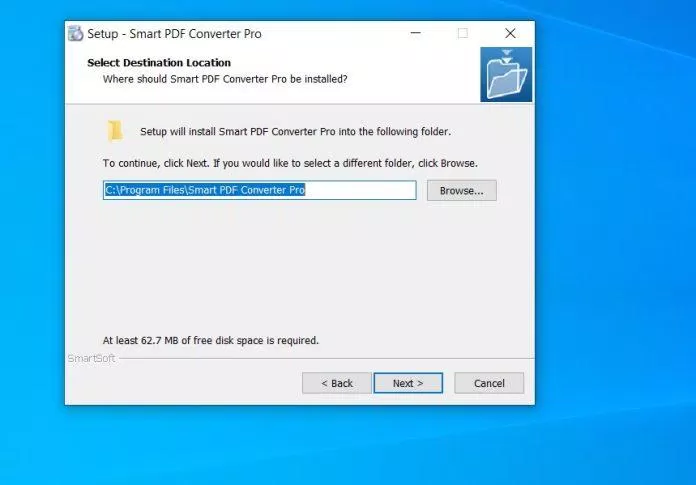The image size is (696, 485).
Task: Click the 'Setup - Smart PDF Converter Pro' window title
Action: tap(174, 34)
